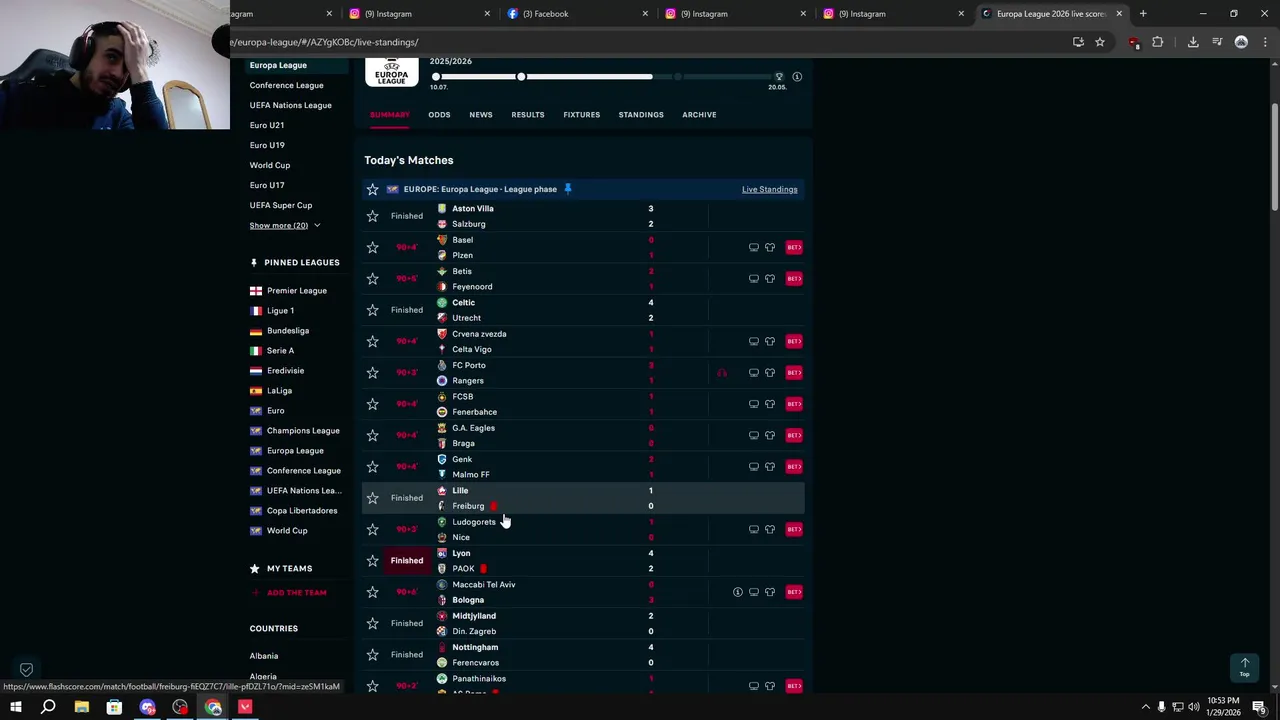Open the Results tab
The image size is (1280, 720).
528,115
